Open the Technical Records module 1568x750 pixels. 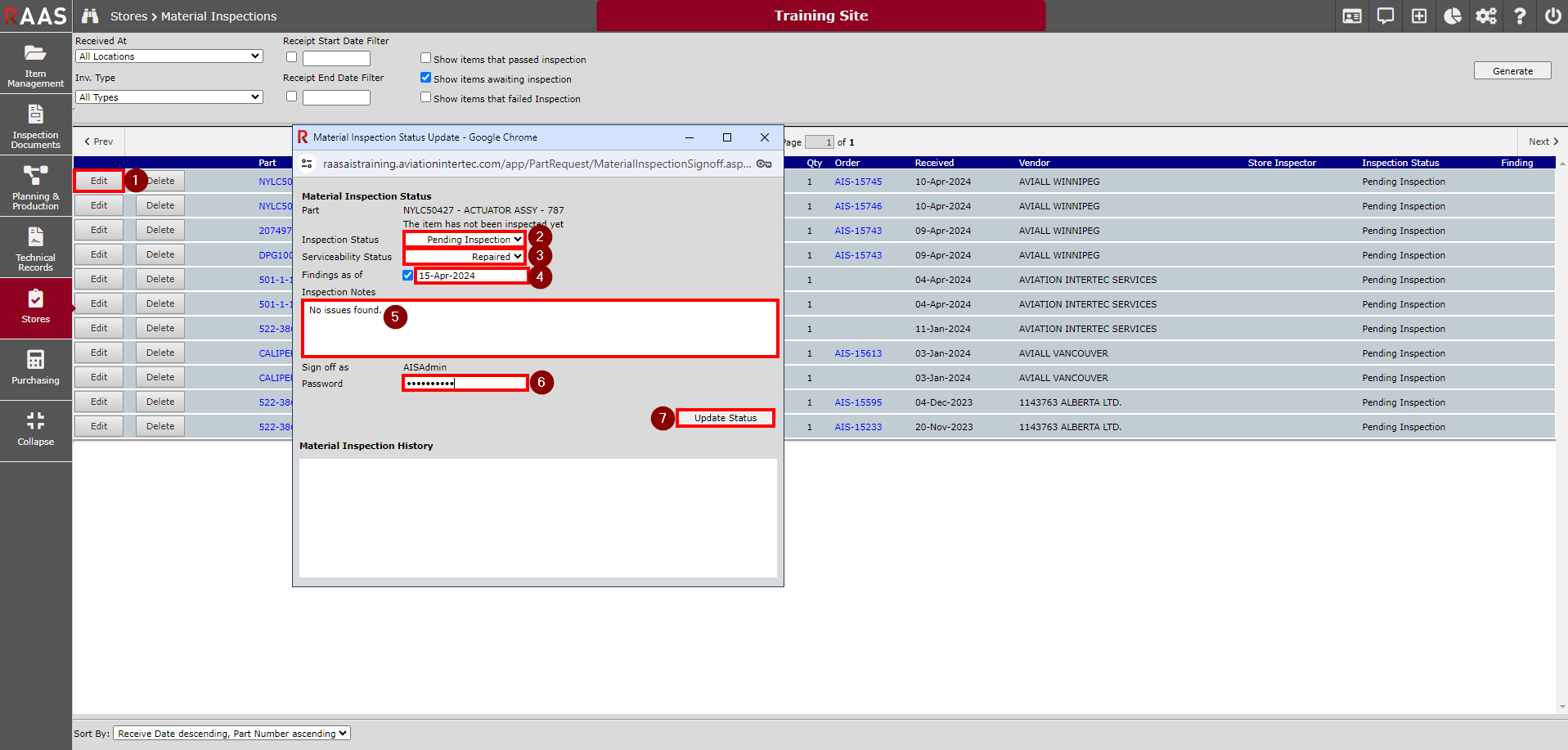coord(35,248)
